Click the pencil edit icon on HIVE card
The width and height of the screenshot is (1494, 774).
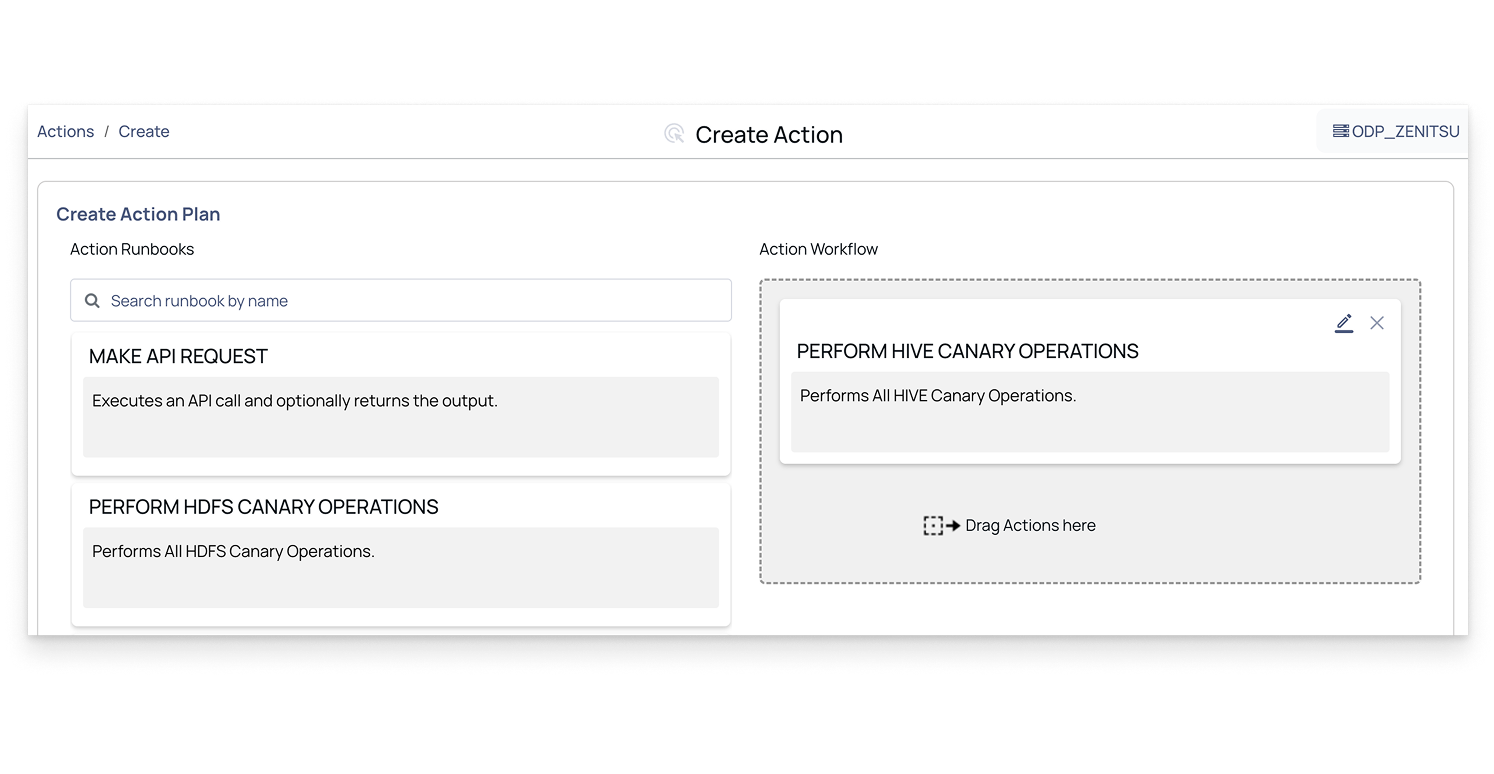(x=1344, y=323)
